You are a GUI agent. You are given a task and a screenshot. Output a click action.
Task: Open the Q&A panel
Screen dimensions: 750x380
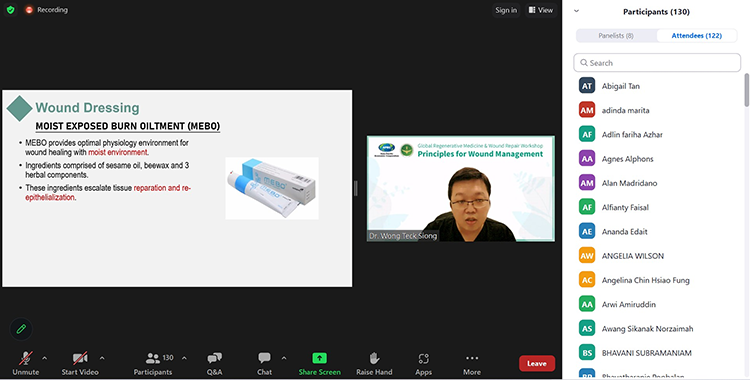[214, 363]
